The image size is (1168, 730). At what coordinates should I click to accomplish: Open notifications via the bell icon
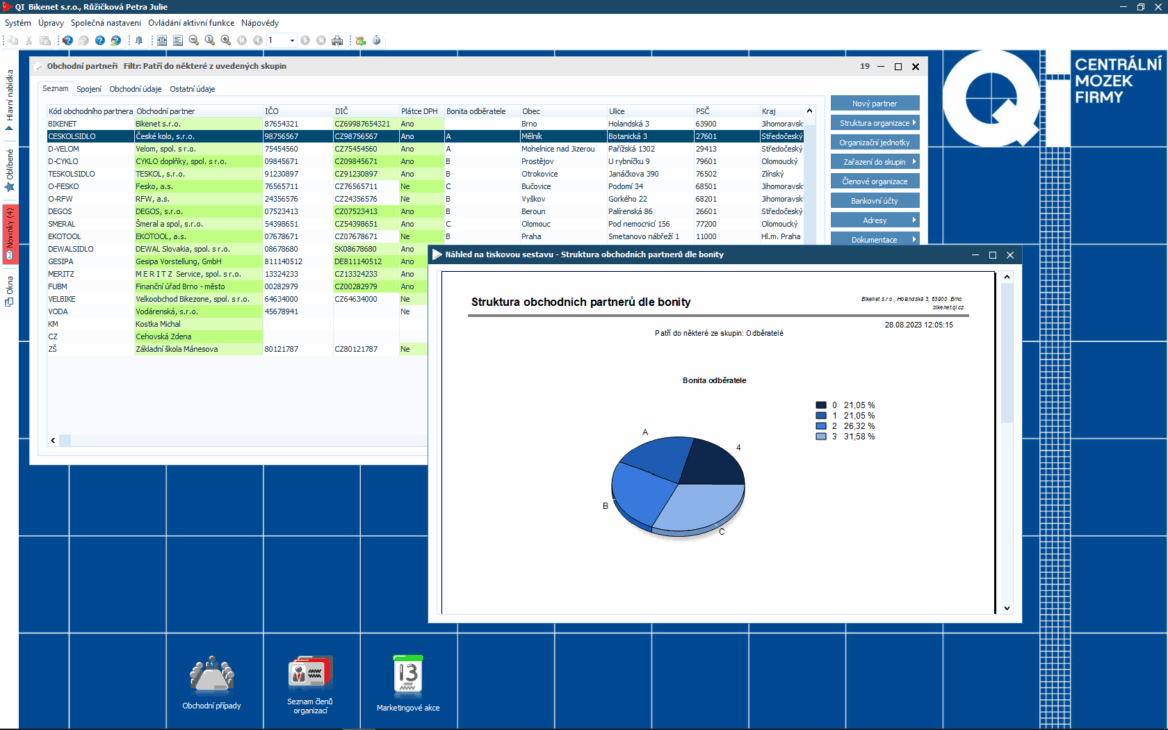coord(140,40)
